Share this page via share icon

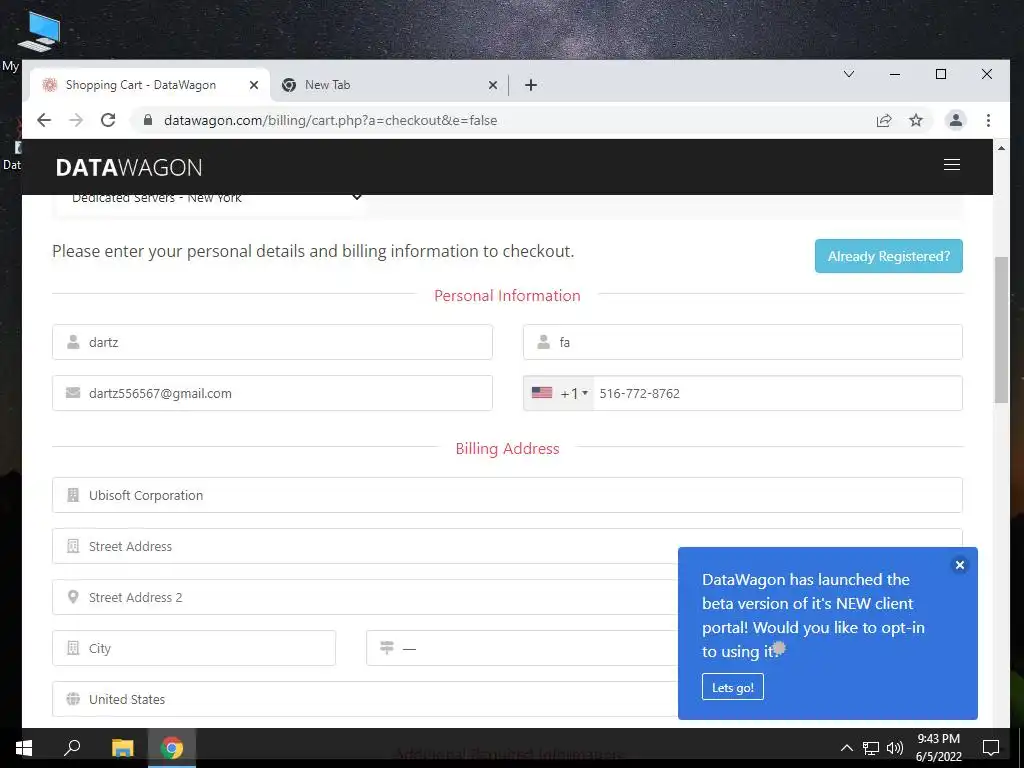click(x=884, y=120)
